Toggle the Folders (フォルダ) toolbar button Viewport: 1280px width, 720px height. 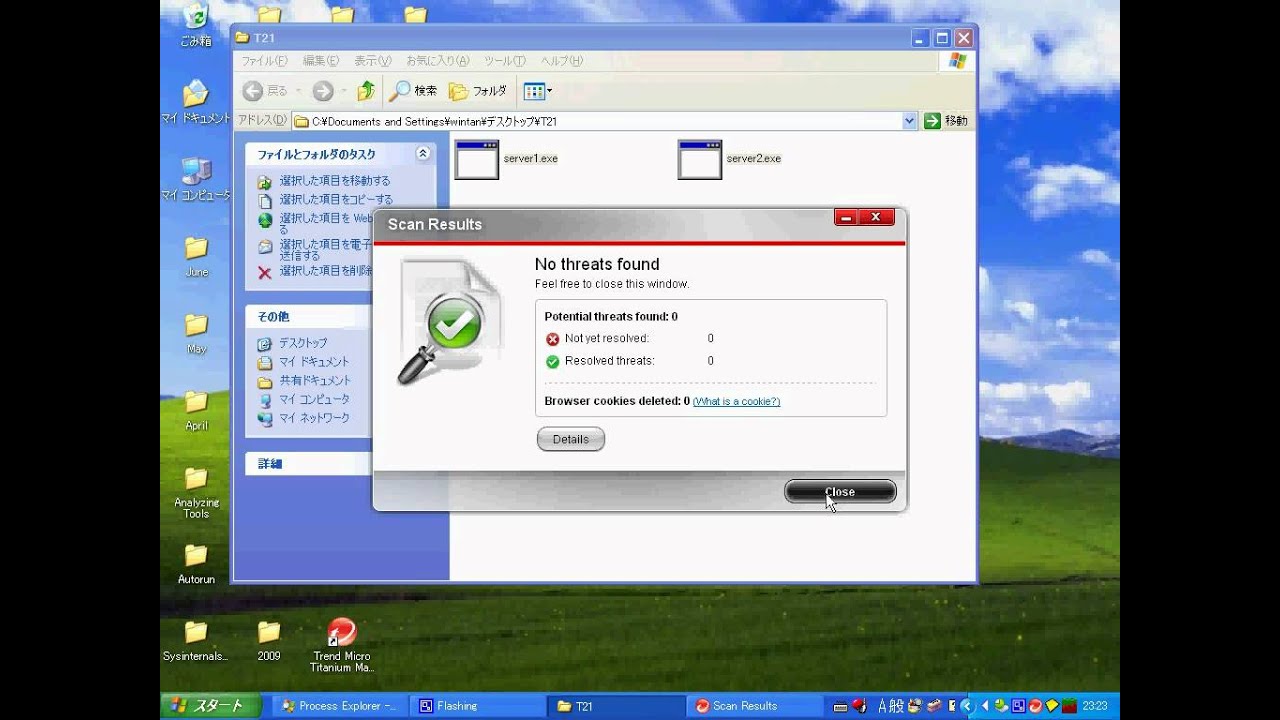coord(478,91)
